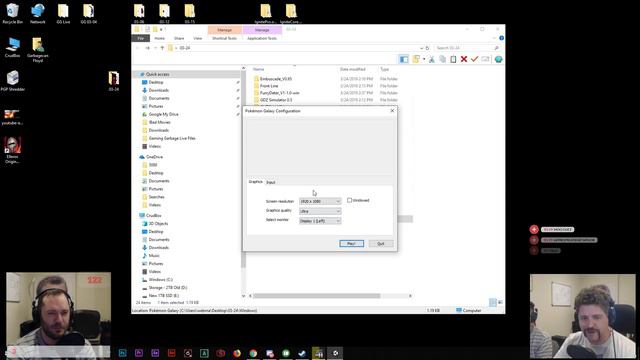Select the Elmos Origin desktop shortcut
640x360 pixels.
pos(12,150)
